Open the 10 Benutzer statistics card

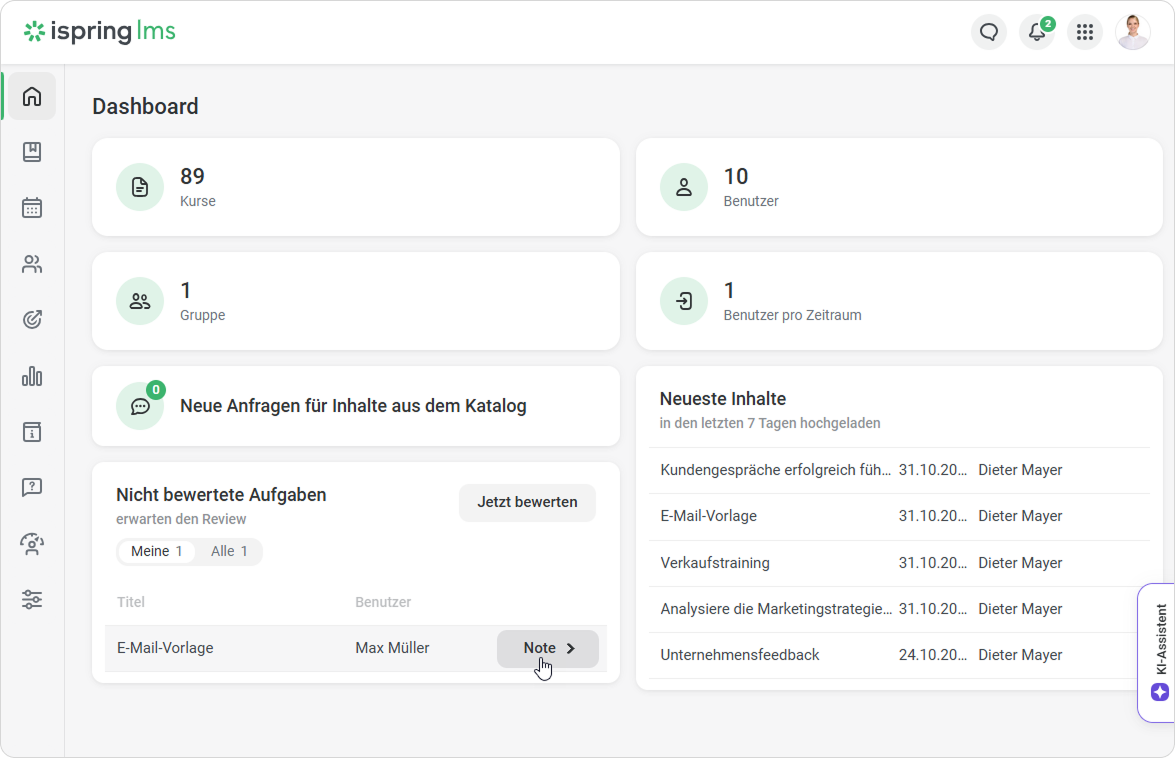pos(899,187)
